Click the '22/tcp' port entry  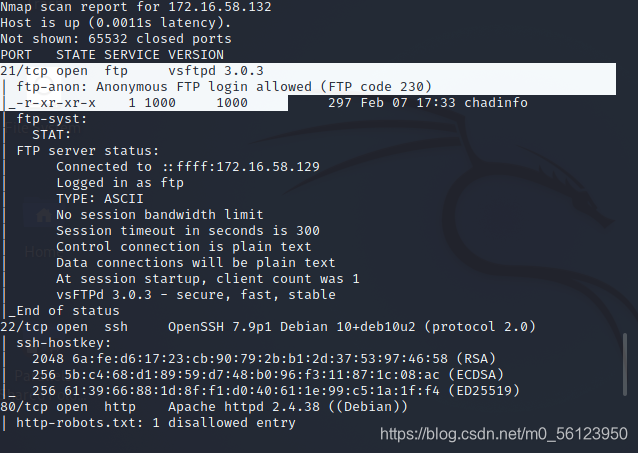point(24,327)
